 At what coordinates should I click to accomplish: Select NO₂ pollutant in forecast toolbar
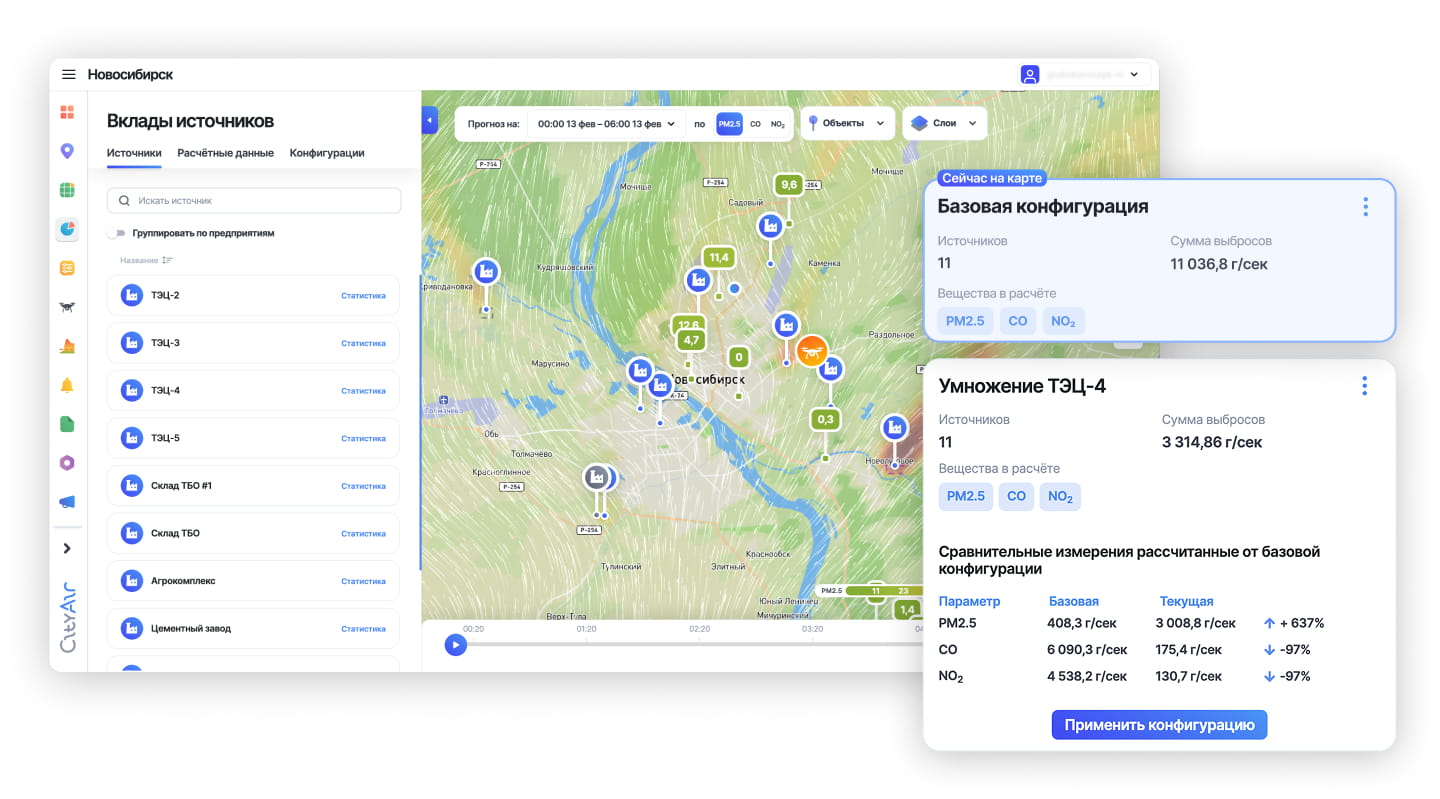(777, 124)
